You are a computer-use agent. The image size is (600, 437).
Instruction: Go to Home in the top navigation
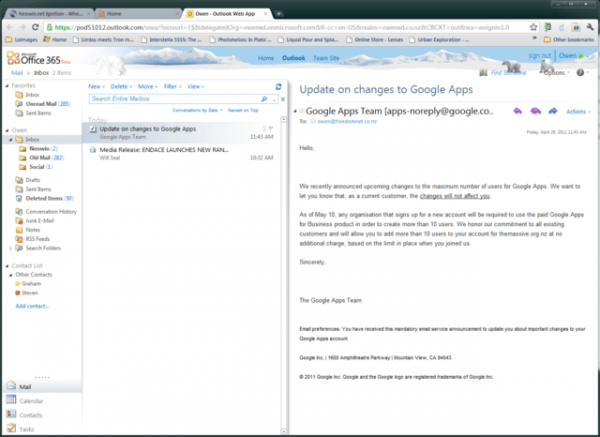coord(266,58)
